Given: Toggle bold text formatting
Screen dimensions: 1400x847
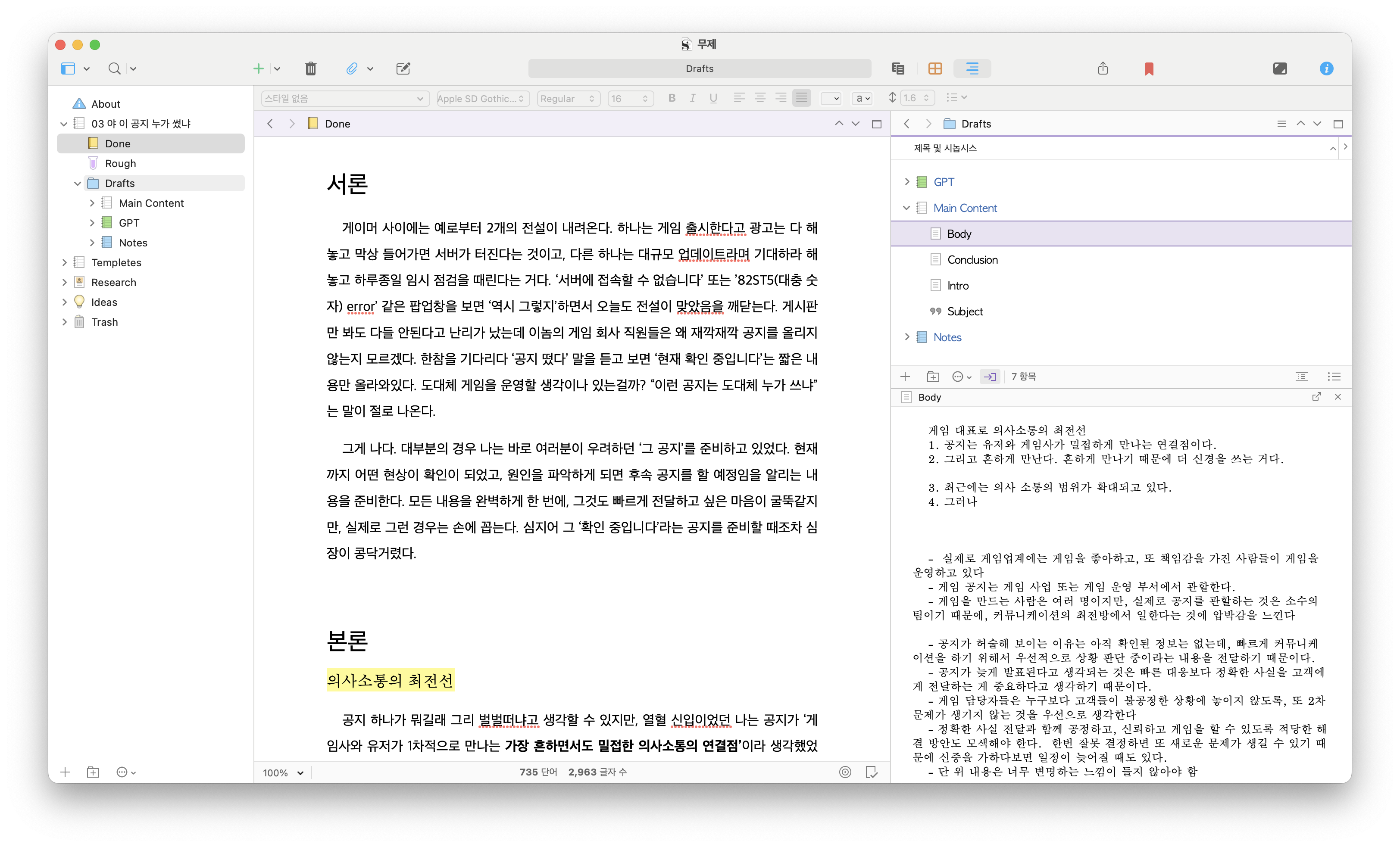Looking at the screenshot, I should pyautogui.click(x=672, y=98).
